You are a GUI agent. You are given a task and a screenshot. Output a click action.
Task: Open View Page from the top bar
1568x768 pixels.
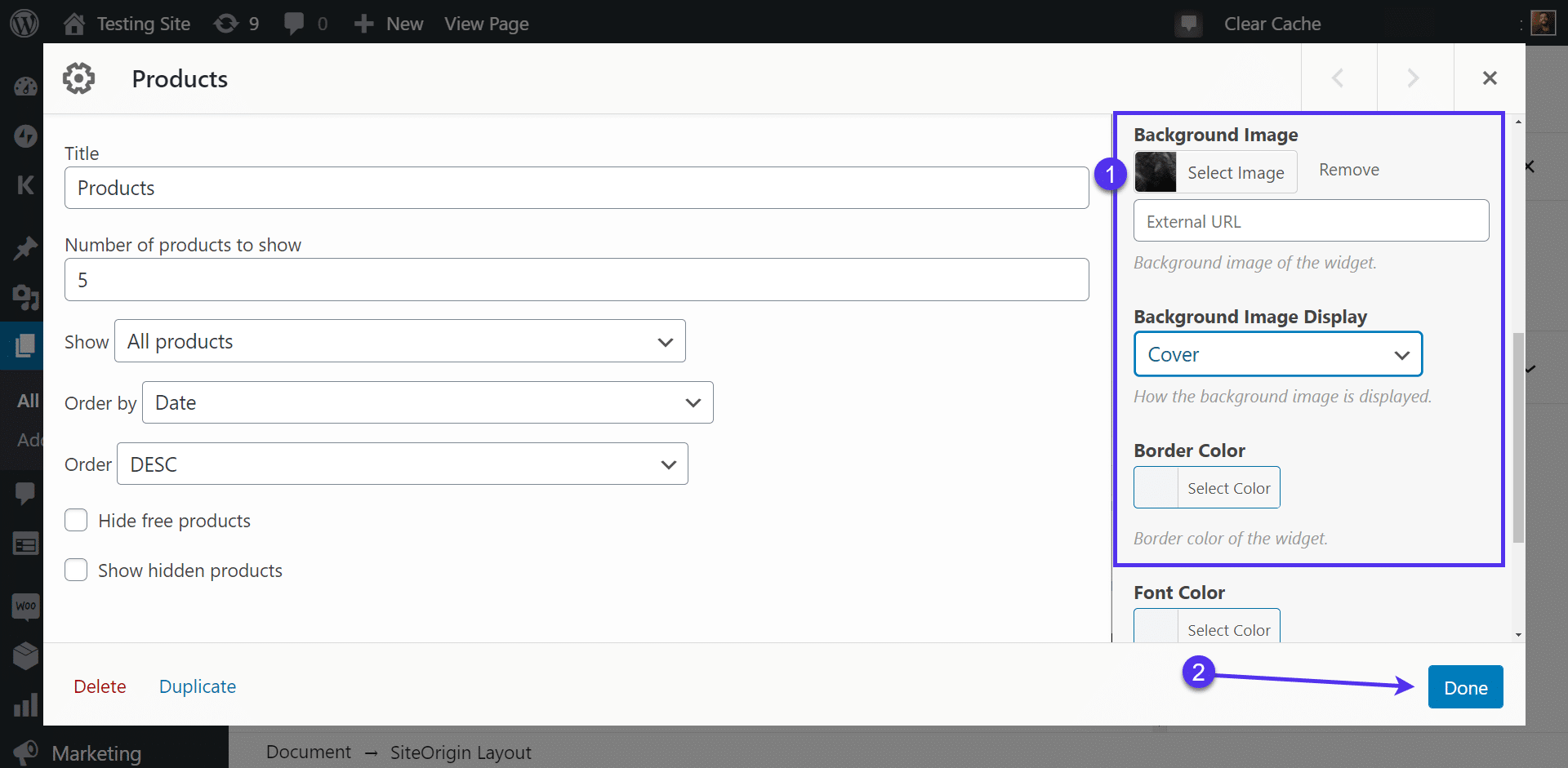coord(486,24)
